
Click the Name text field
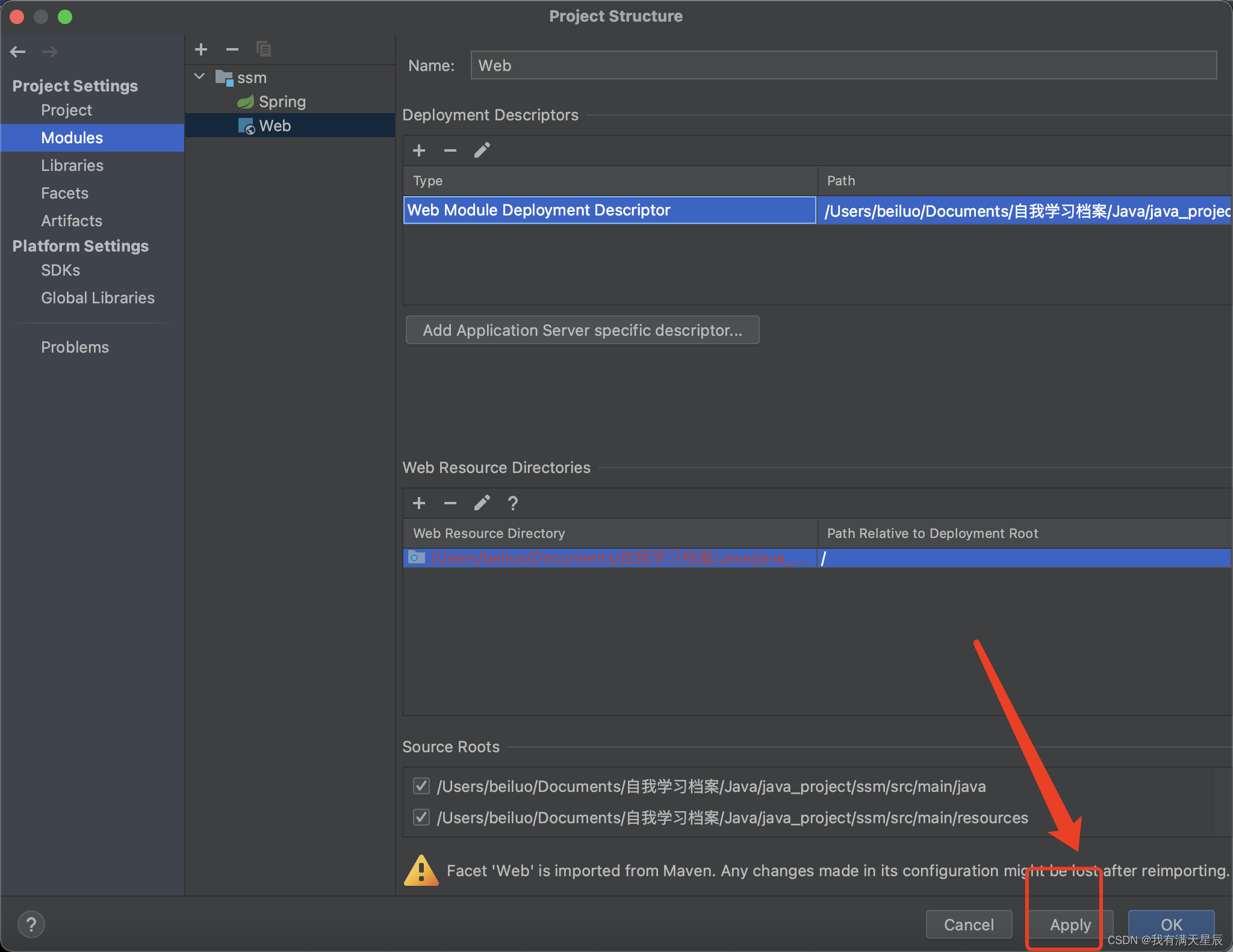pos(843,66)
